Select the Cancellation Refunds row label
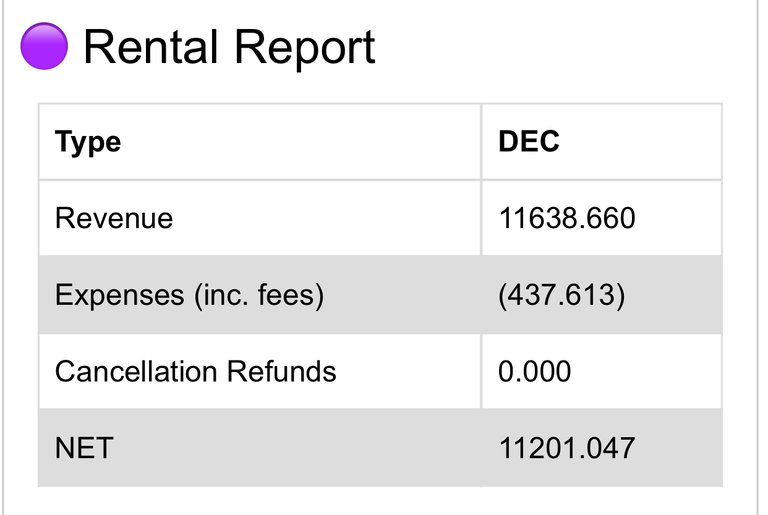Screen dimensions: 768x515 (195, 371)
